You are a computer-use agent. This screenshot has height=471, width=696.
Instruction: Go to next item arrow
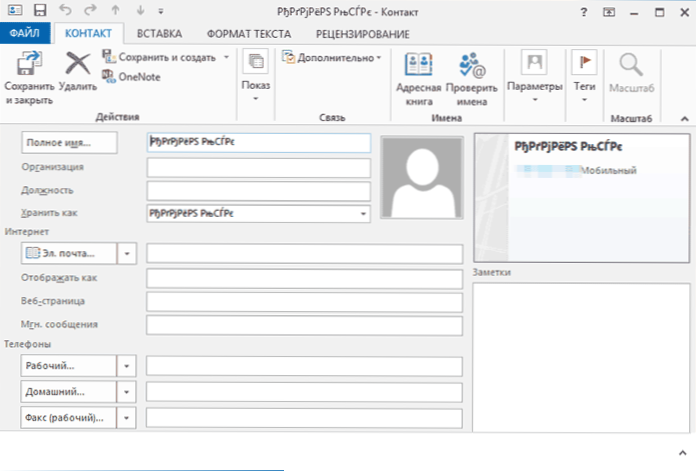pos(140,10)
